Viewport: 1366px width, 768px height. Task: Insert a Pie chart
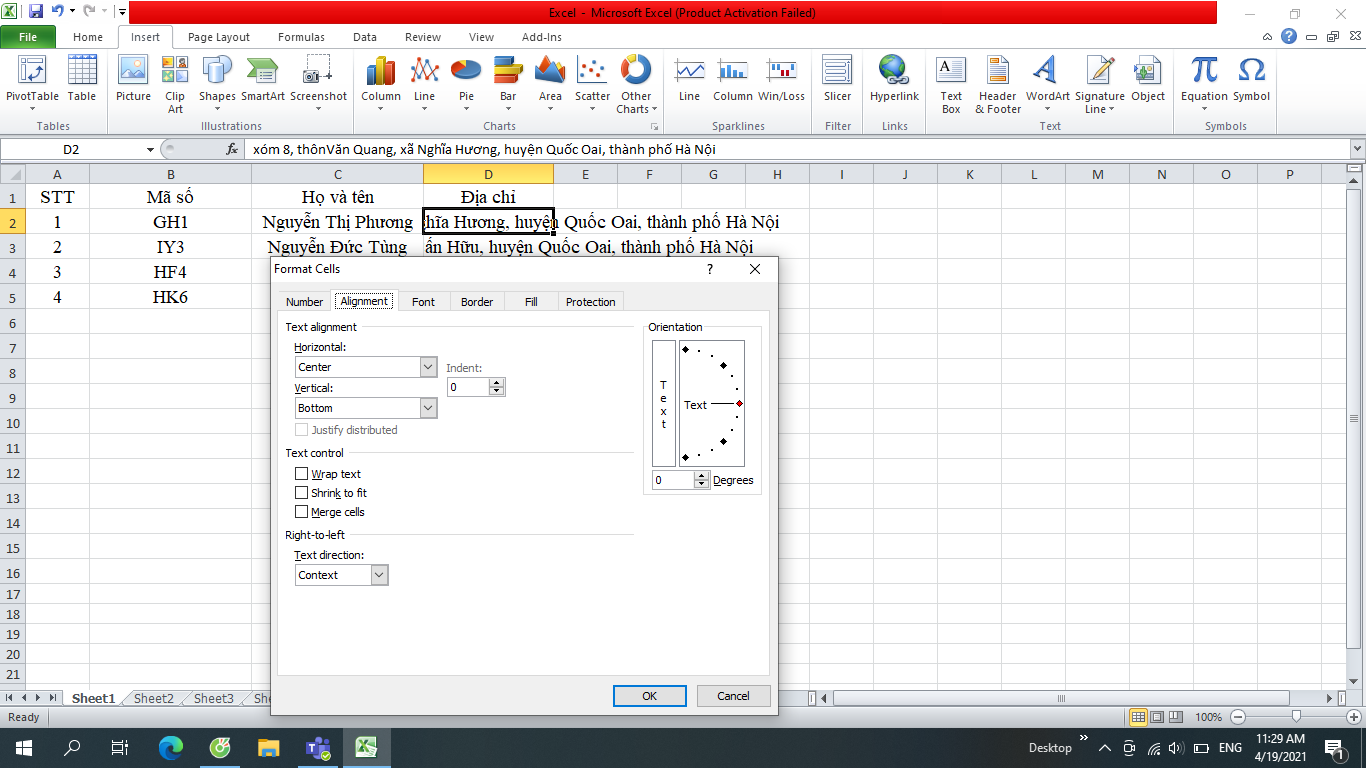(466, 85)
